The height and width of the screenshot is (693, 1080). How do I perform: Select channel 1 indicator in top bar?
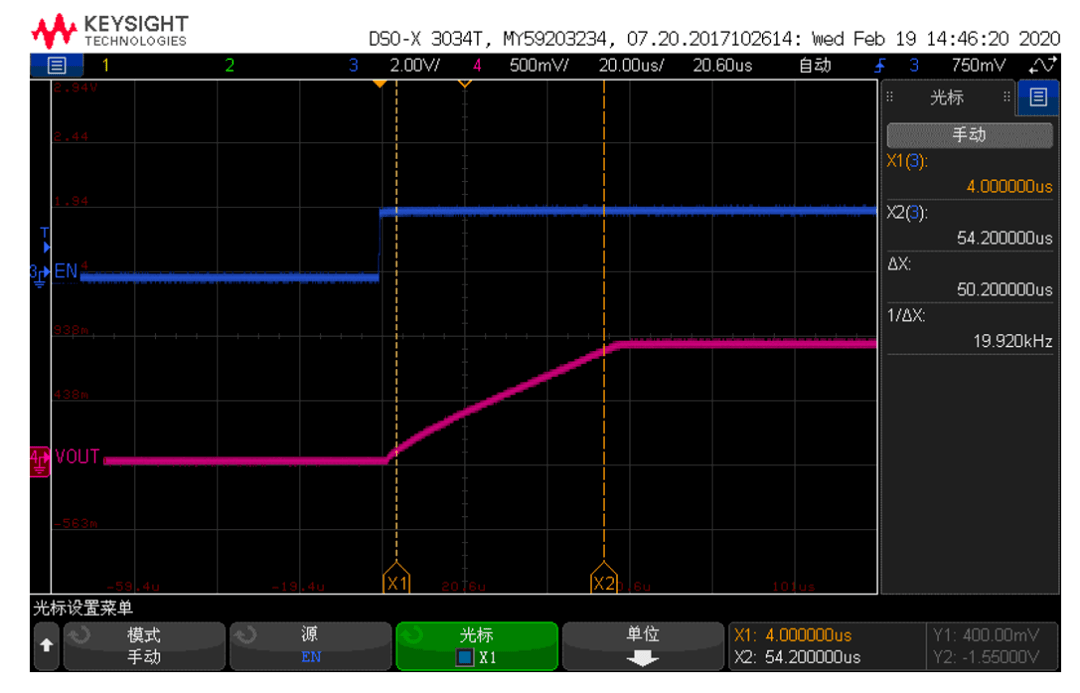(105, 65)
